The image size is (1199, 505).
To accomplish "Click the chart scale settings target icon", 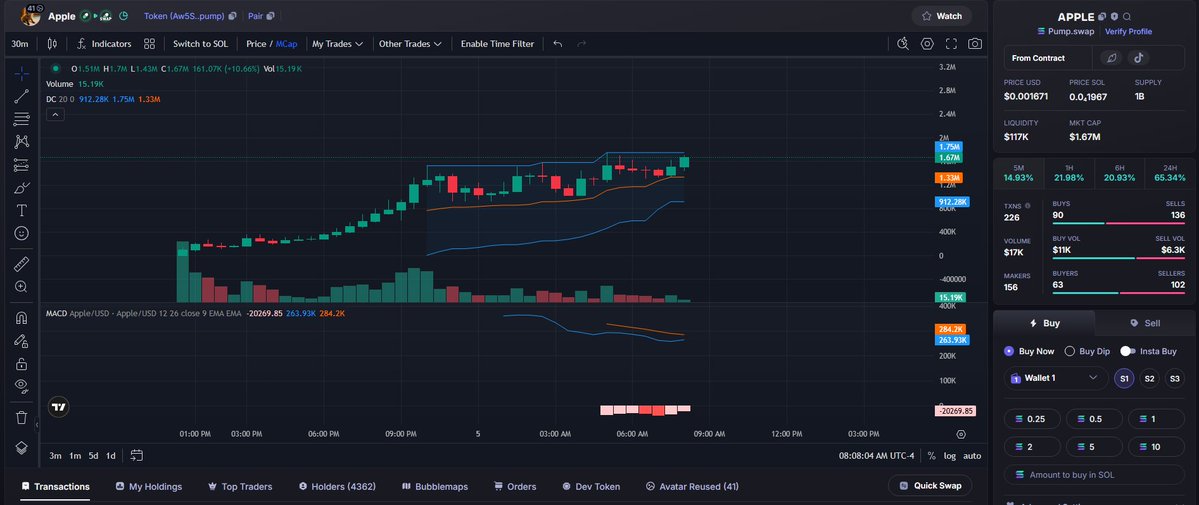I will click(961, 434).
